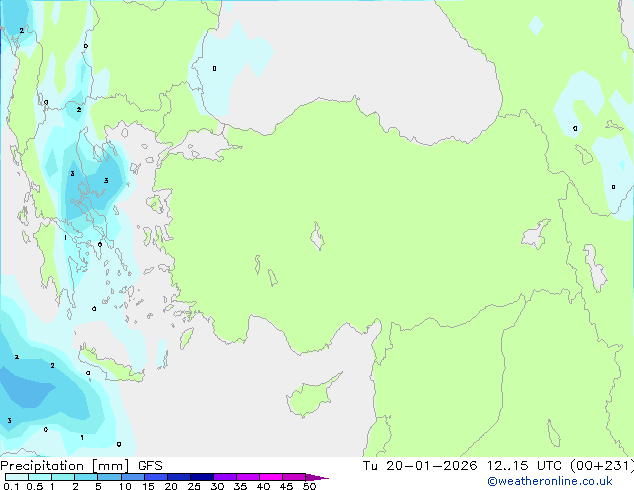Click the Precipitation [mm] GFS title
The height and width of the screenshot is (490, 634).
coord(81,466)
